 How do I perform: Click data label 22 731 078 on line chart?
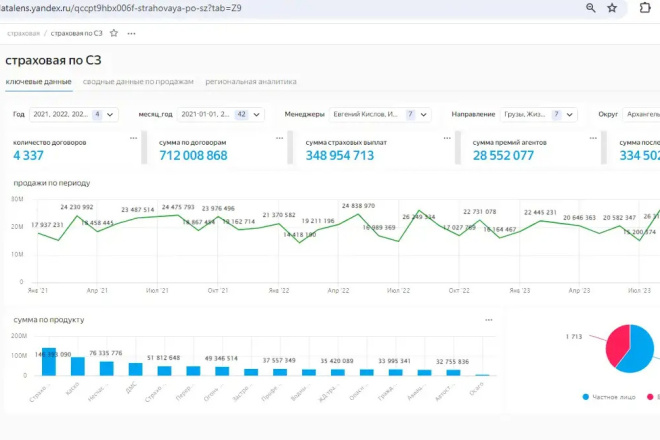(x=480, y=211)
